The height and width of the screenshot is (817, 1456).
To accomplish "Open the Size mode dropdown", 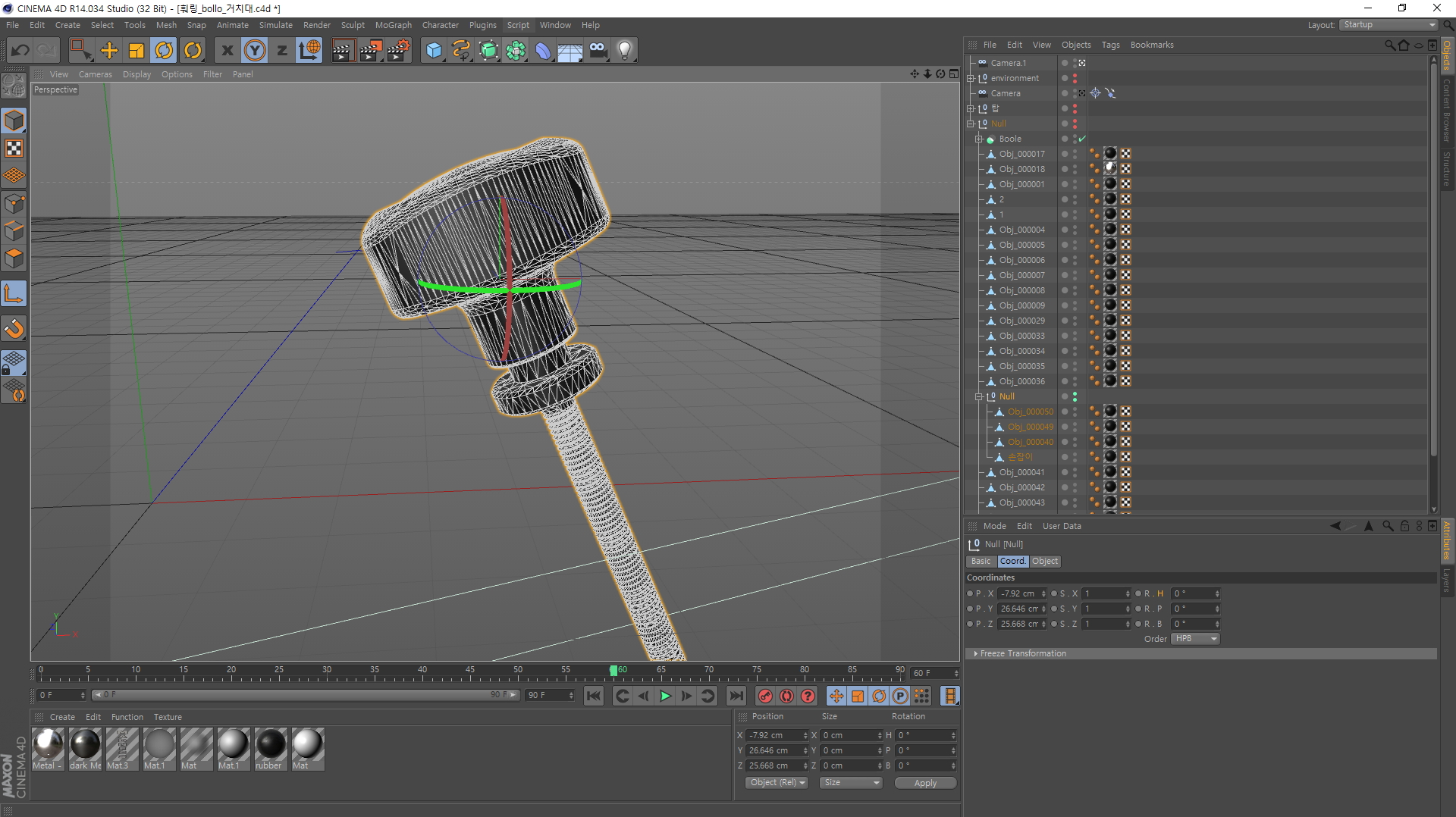I will click(852, 783).
